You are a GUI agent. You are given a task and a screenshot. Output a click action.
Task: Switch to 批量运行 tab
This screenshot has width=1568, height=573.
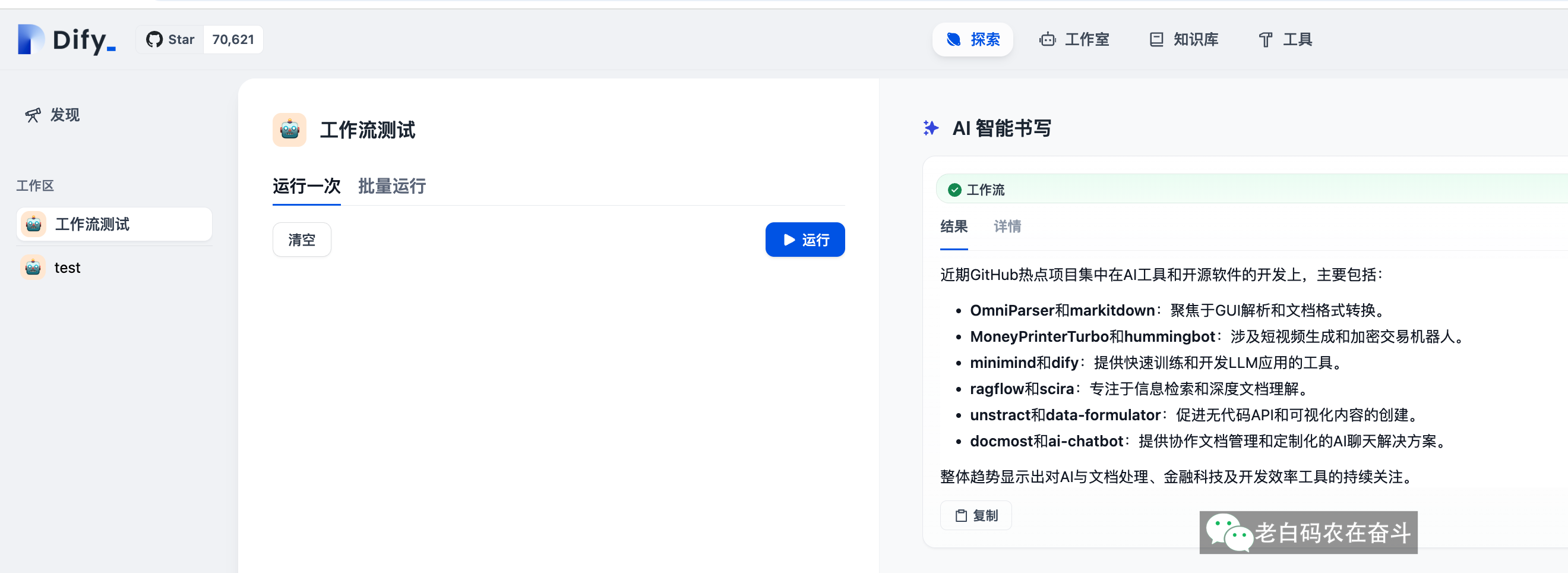[391, 186]
